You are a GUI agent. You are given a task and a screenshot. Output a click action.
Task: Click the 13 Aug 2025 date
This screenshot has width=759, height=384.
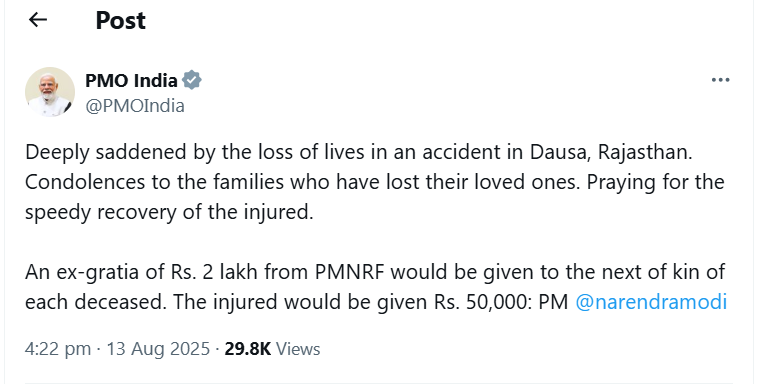click(x=158, y=349)
